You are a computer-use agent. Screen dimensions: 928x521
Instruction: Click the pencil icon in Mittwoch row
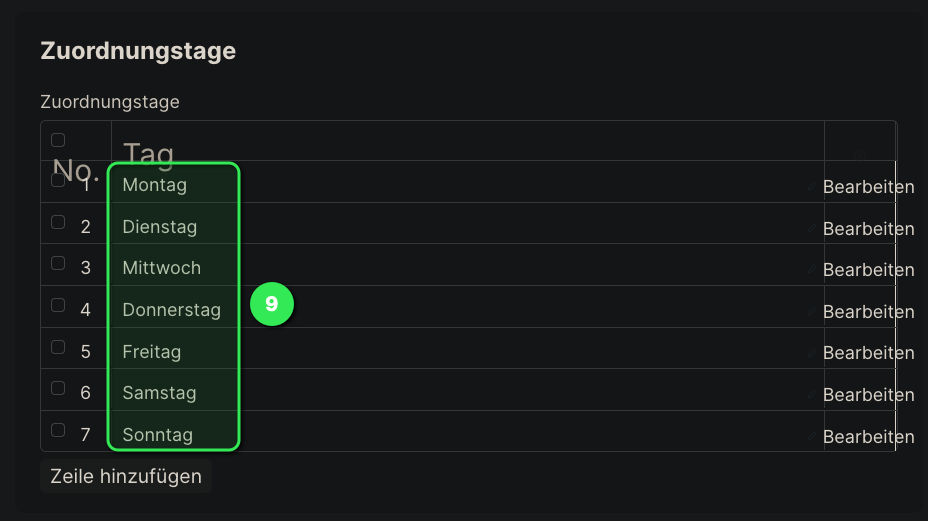pos(811,270)
